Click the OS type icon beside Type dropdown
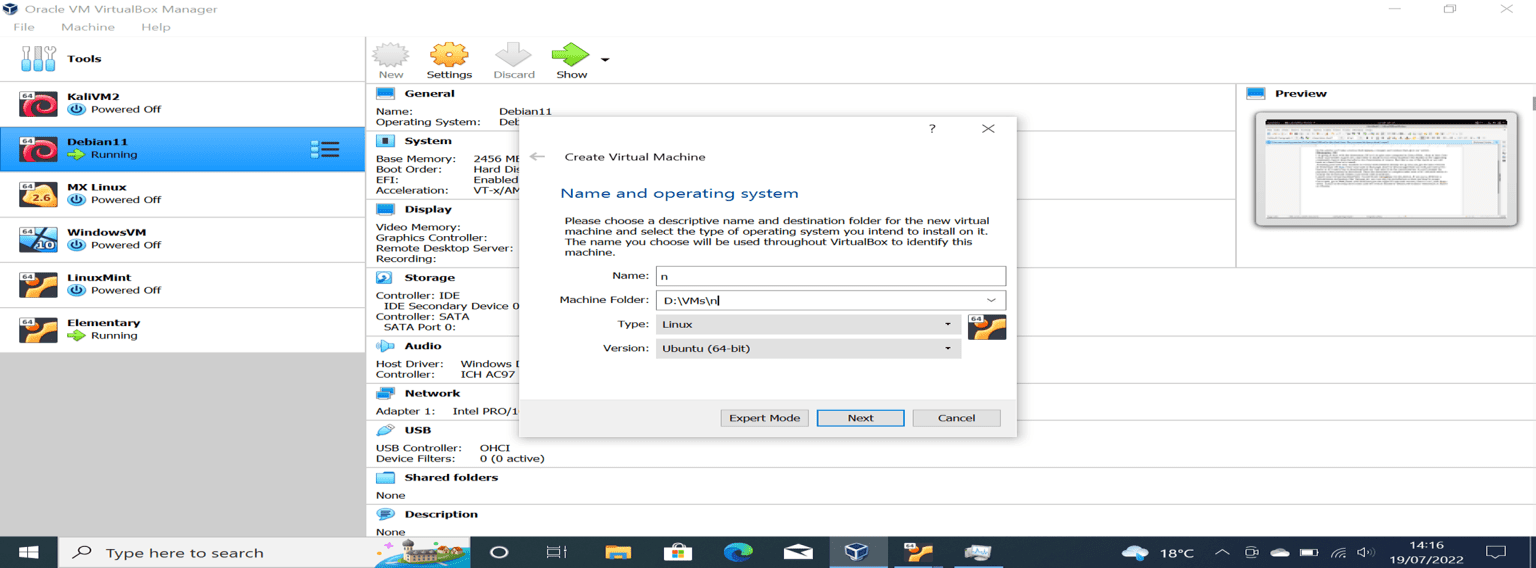This screenshot has height=568, width=1536. [x=987, y=327]
